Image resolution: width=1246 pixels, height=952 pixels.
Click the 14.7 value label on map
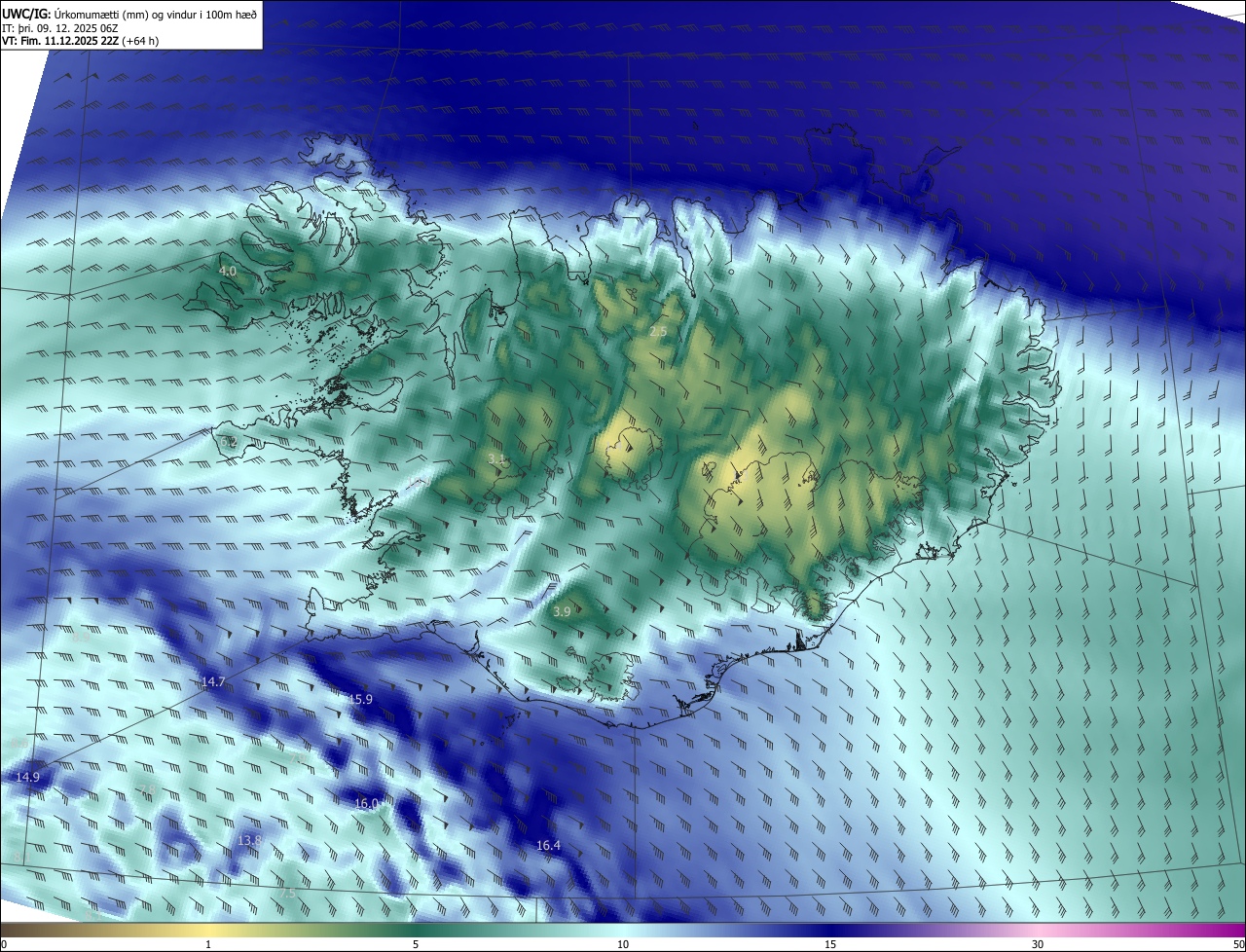coord(213,682)
